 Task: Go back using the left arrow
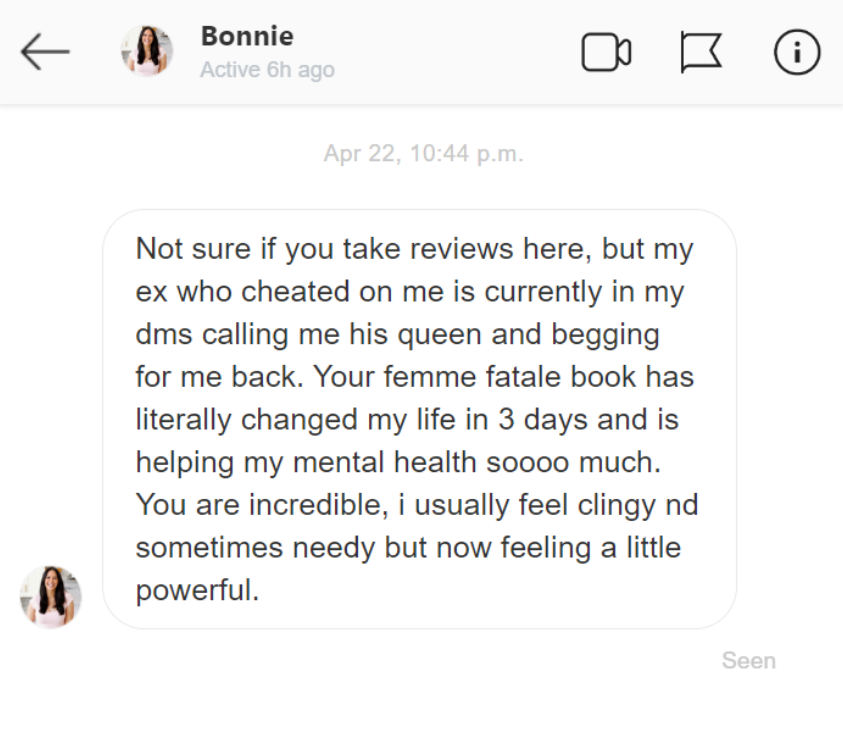[45, 52]
